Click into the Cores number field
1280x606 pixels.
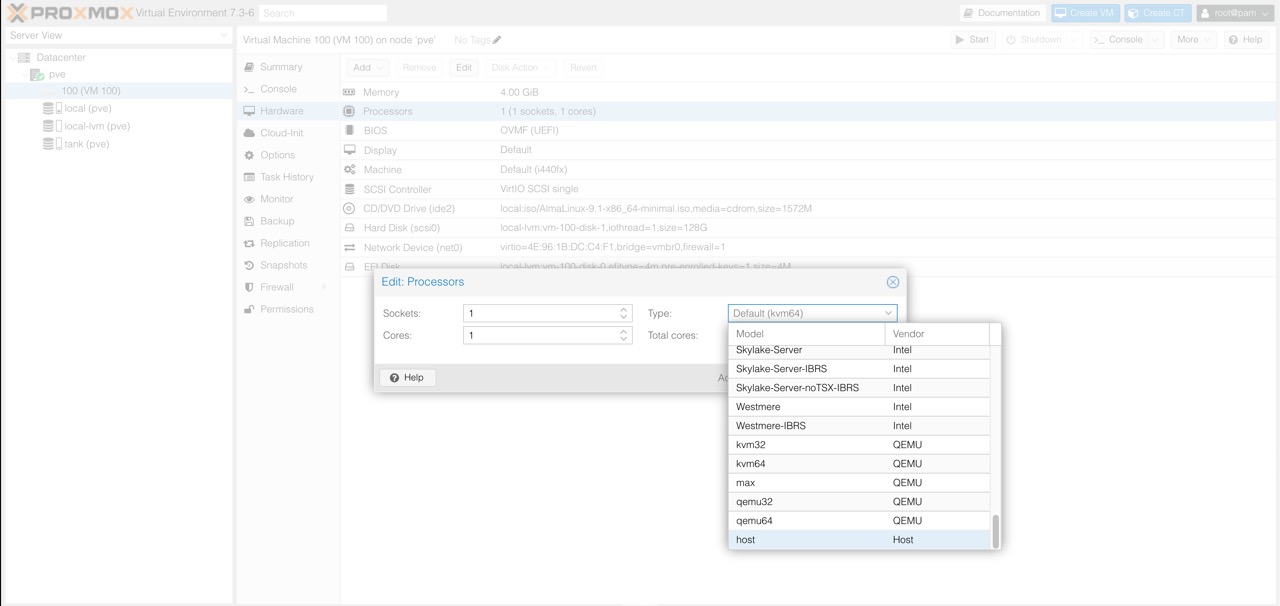point(540,335)
